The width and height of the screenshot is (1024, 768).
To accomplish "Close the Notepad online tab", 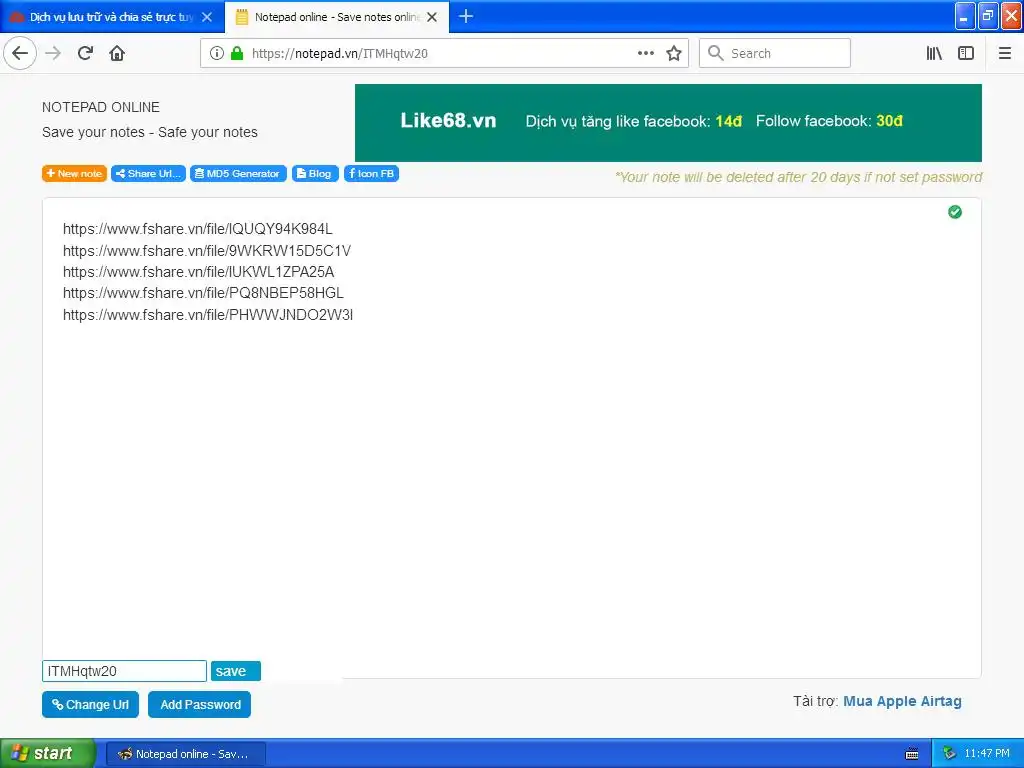I will tap(432, 17).
